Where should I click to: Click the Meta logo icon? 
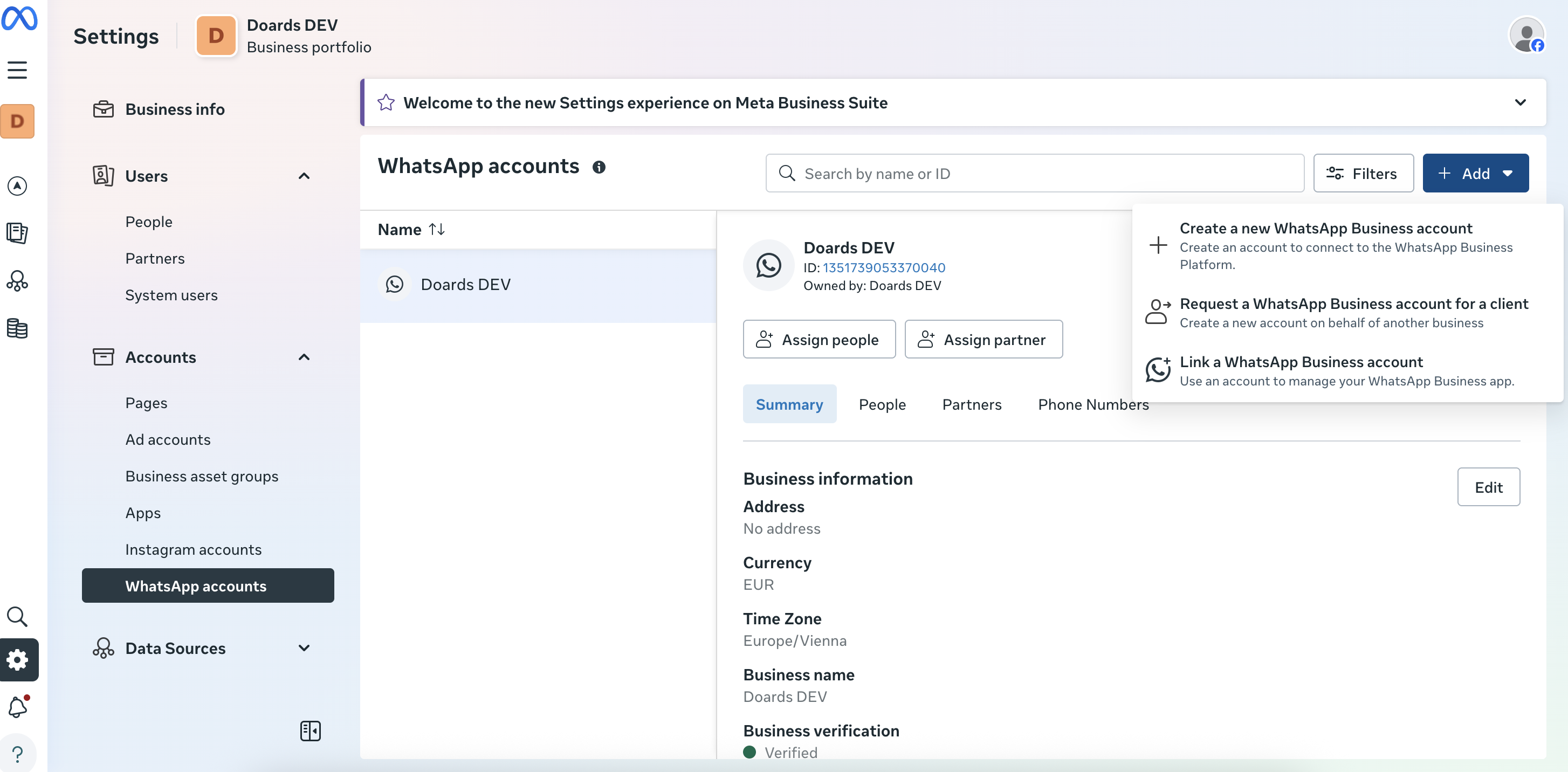tap(19, 18)
